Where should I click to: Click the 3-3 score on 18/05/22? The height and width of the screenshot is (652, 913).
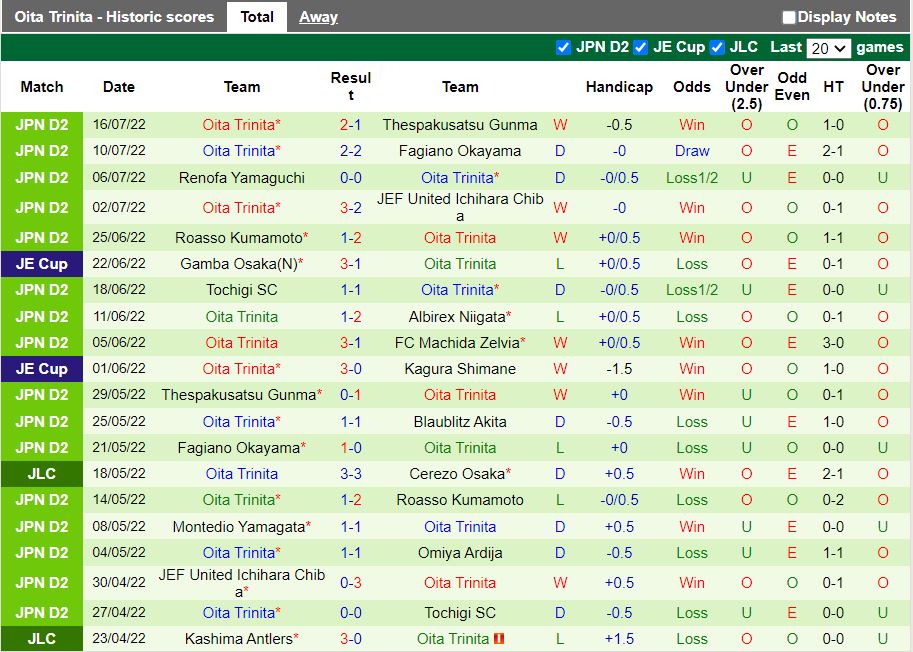(x=351, y=473)
